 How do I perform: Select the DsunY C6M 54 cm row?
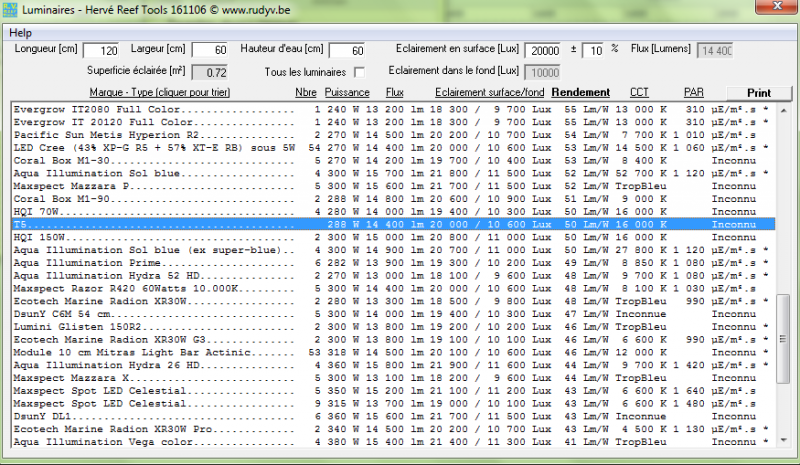pos(393,313)
